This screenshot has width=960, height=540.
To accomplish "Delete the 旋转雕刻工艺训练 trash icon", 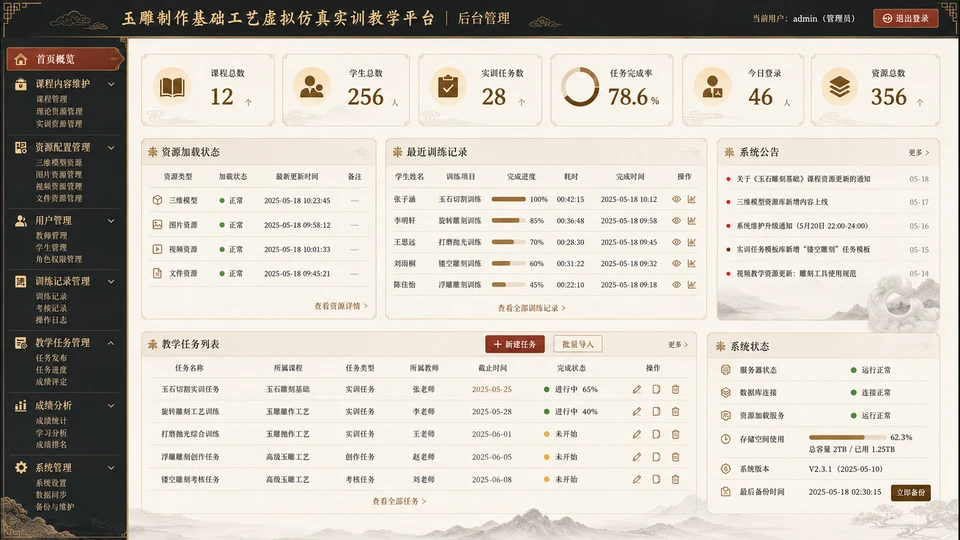I will click(x=675, y=411).
